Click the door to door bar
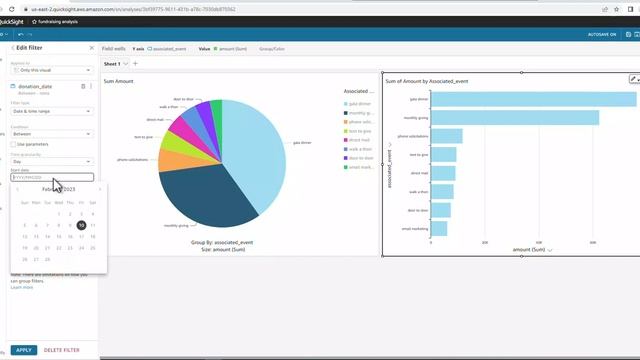Viewport: 640px width, 360px height. tap(441, 210)
